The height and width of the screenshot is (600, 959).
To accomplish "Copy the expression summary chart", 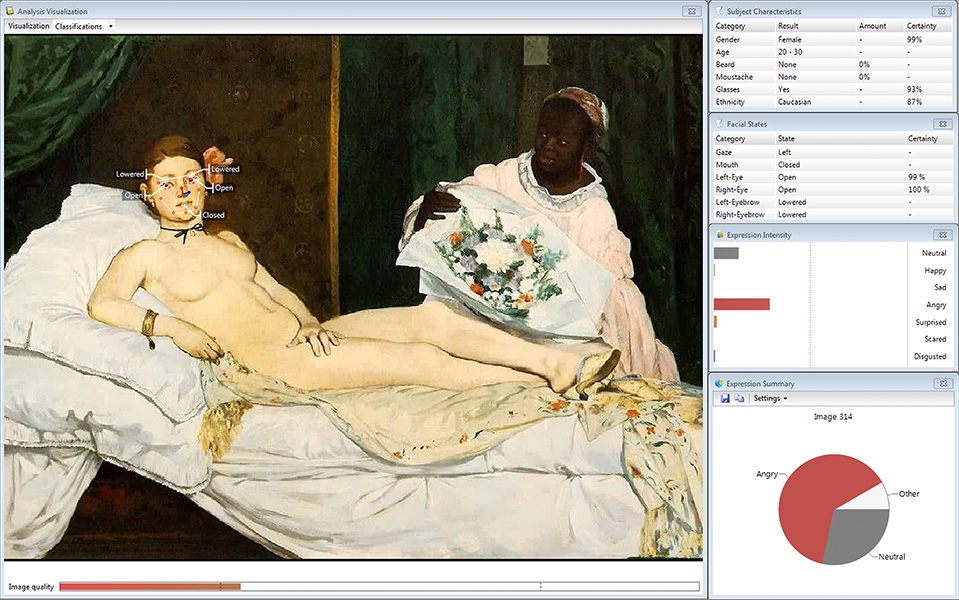I will click(739, 398).
